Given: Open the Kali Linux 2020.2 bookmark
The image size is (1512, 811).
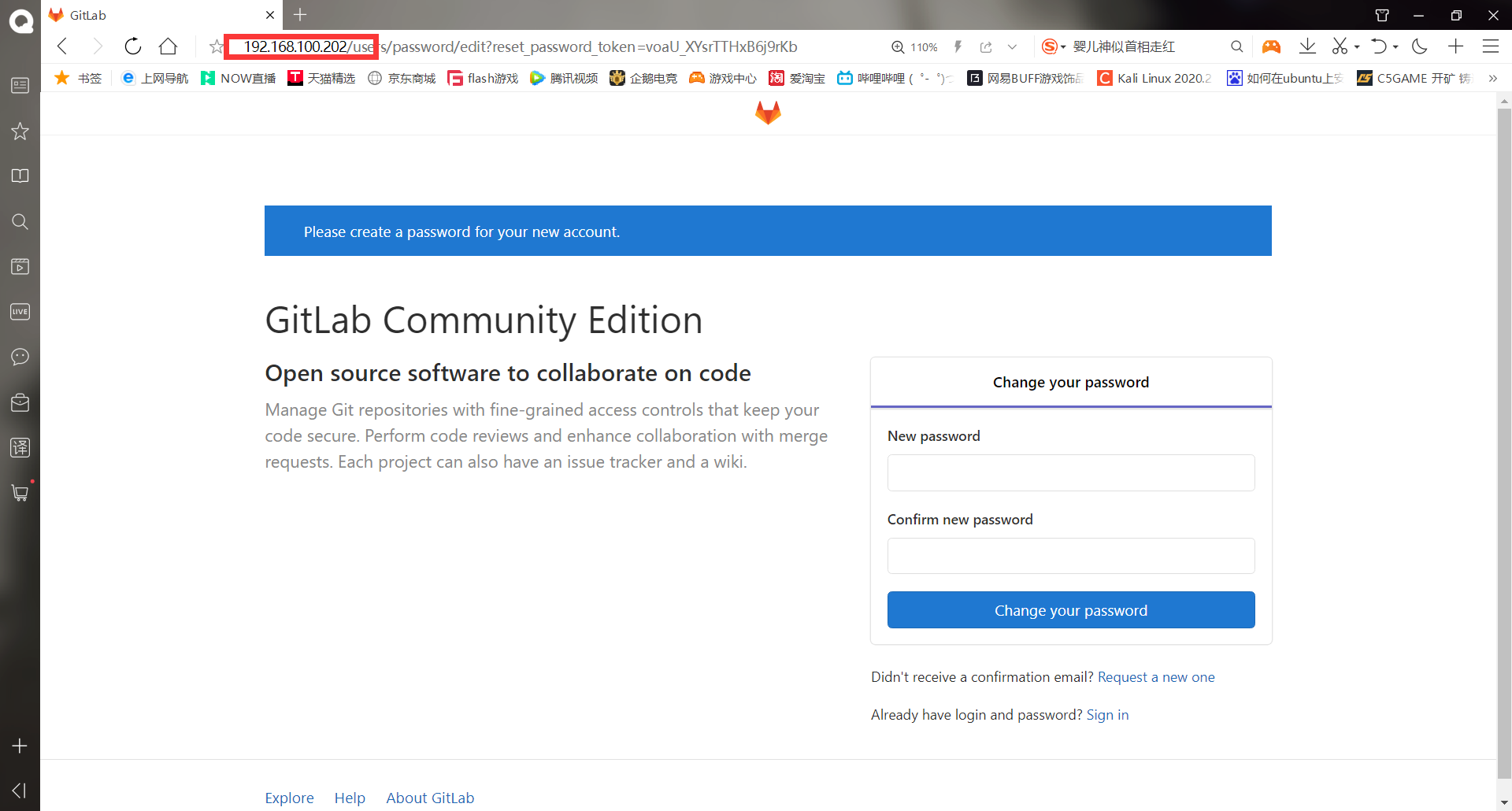Looking at the screenshot, I should (x=1154, y=78).
